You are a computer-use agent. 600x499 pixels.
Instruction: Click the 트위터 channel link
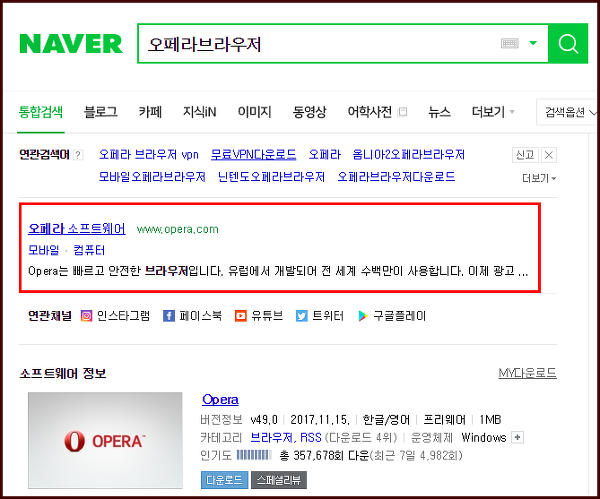(328, 316)
